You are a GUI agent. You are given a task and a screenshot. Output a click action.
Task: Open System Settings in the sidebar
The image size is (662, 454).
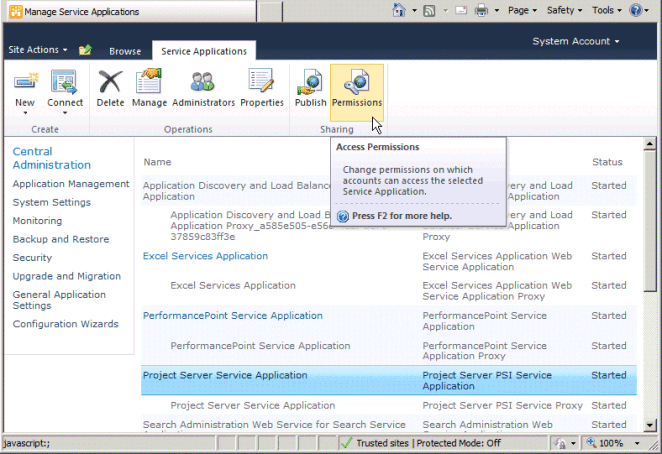tap(52, 202)
